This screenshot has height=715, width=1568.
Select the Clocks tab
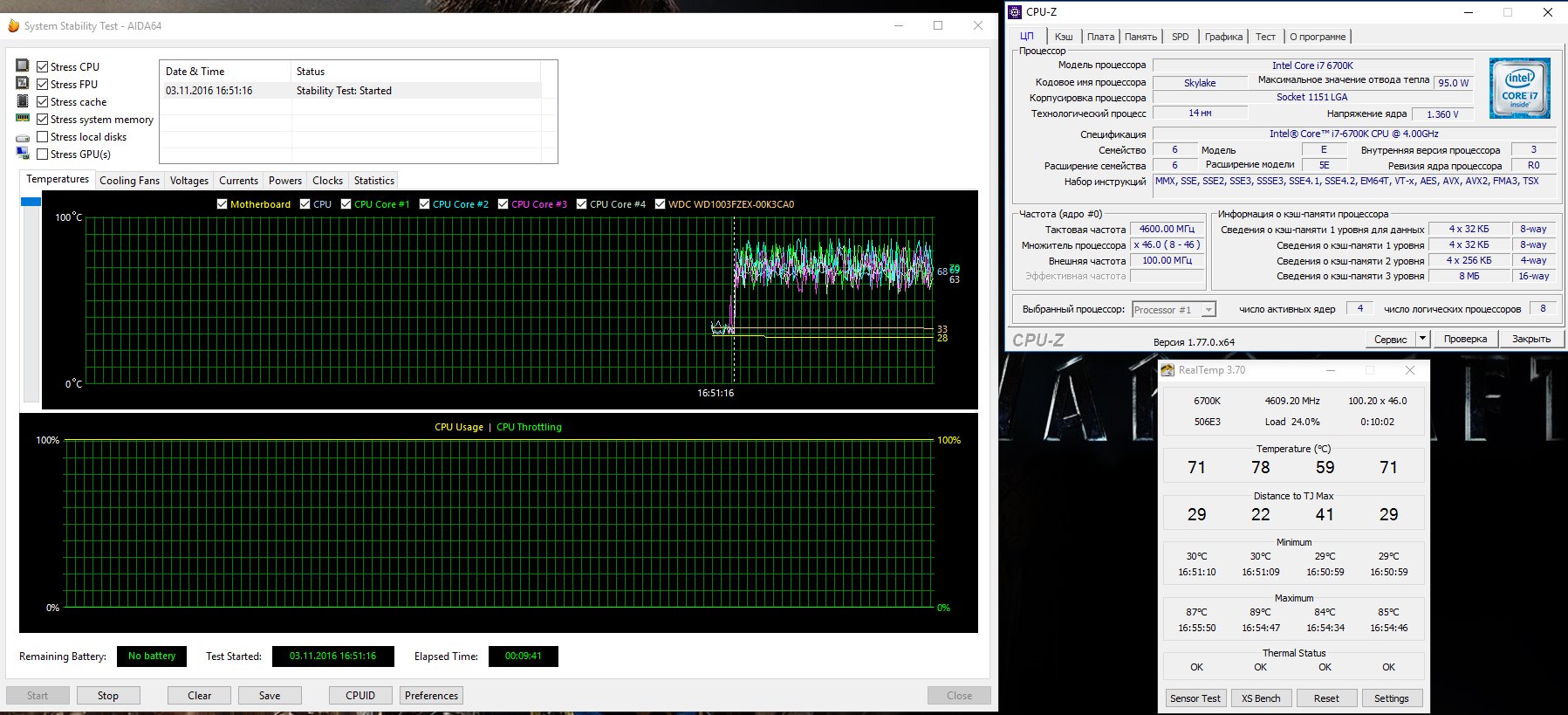click(327, 181)
